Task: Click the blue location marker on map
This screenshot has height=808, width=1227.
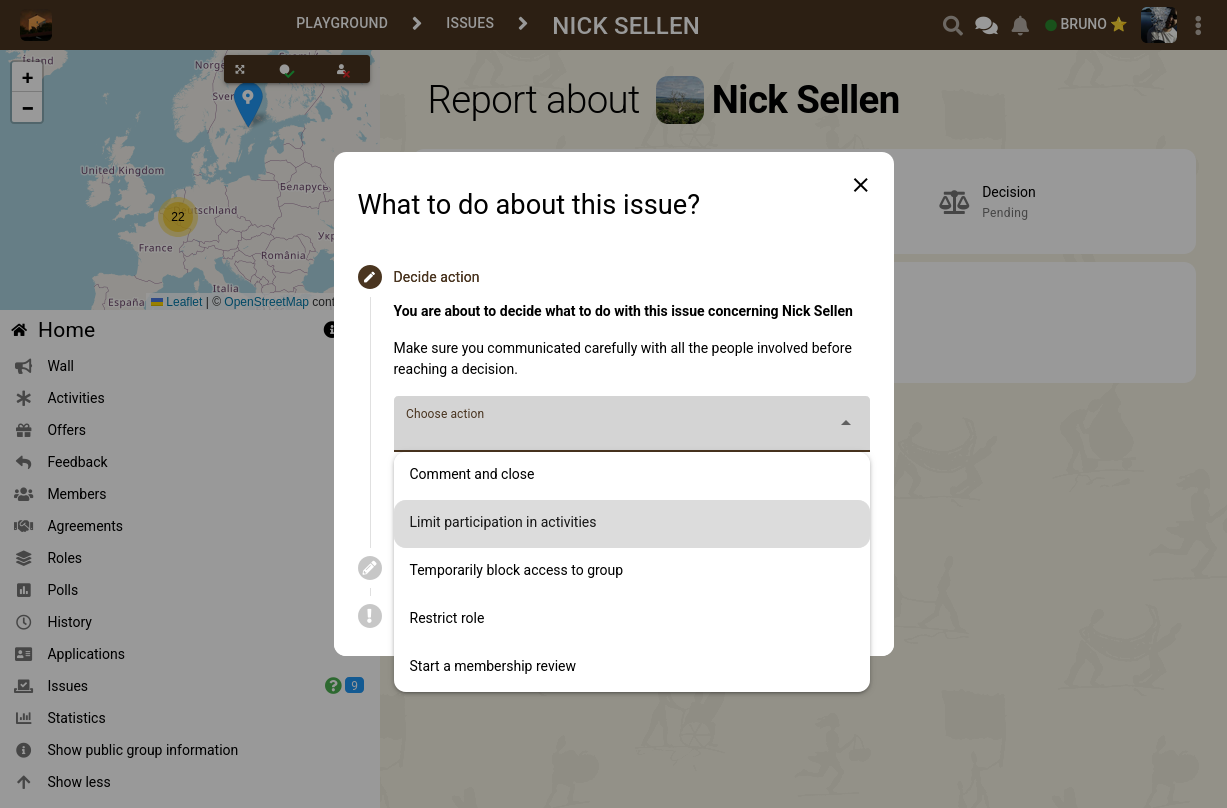Action: pyautogui.click(x=248, y=100)
